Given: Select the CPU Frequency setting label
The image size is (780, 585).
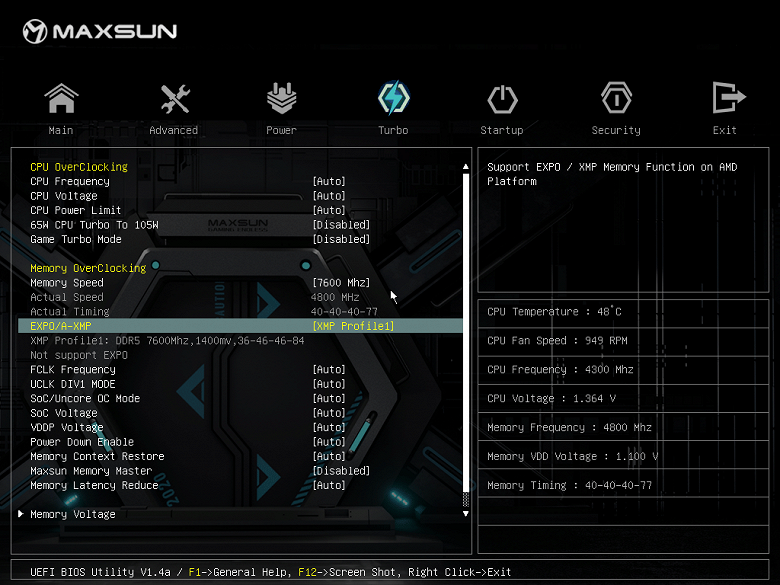Looking at the screenshot, I should [70, 182].
